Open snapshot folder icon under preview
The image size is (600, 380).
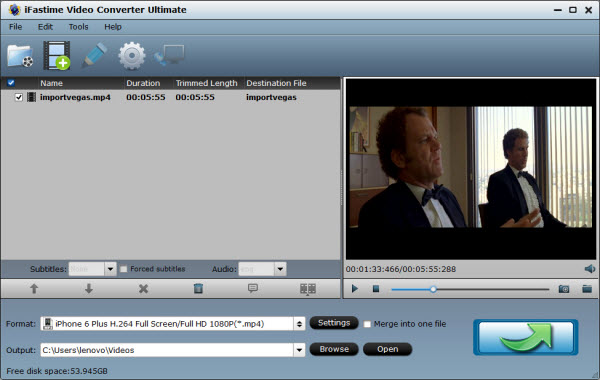click(x=587, y=289)
